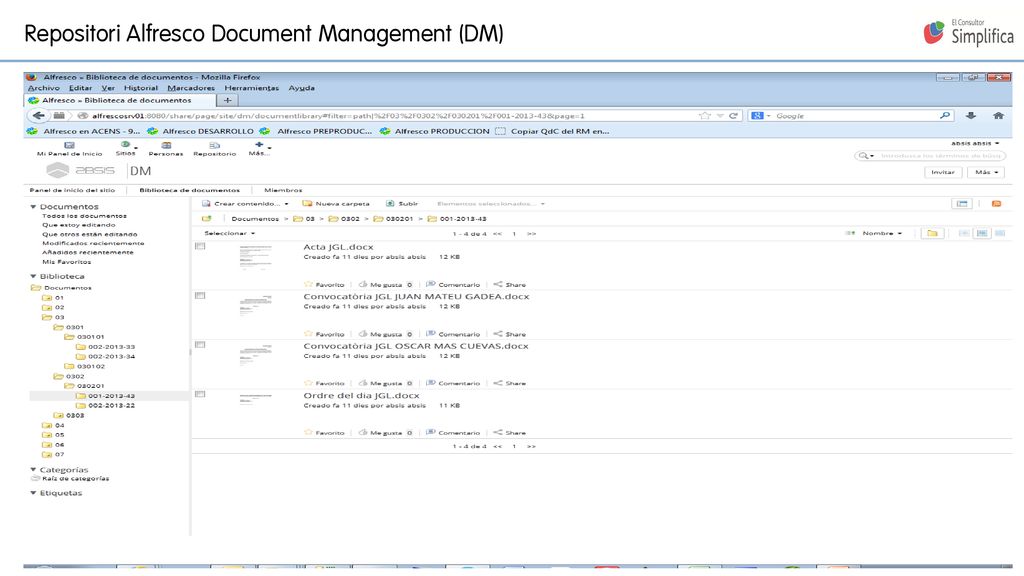Click the Invitar button

click(x=942, y=172)
